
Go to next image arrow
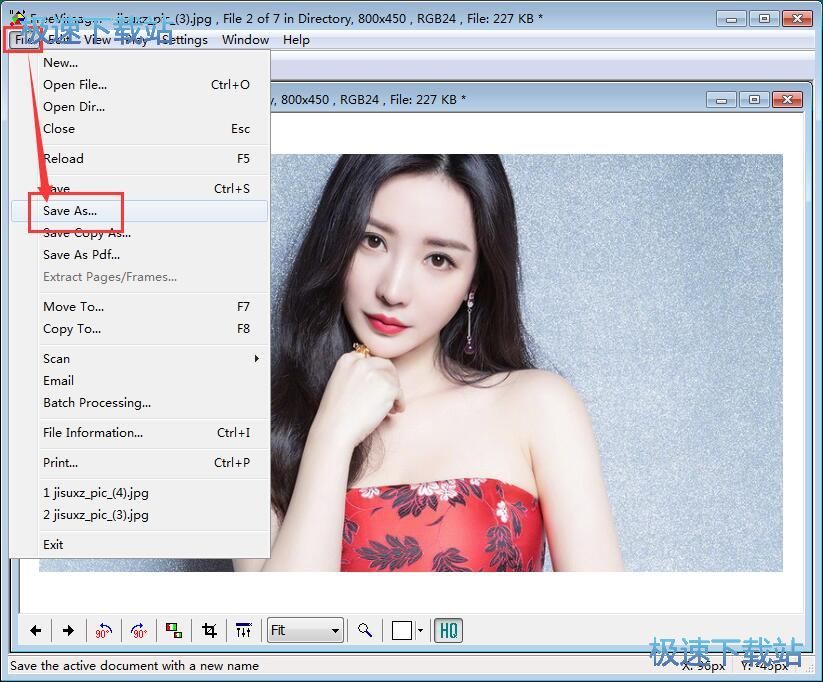(68, 630)
